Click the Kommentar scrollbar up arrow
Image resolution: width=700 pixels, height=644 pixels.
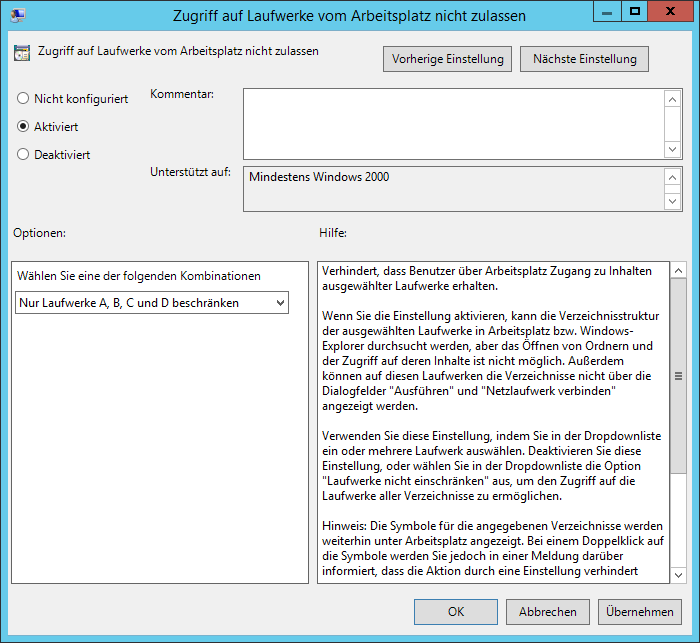tap(673, 99)
